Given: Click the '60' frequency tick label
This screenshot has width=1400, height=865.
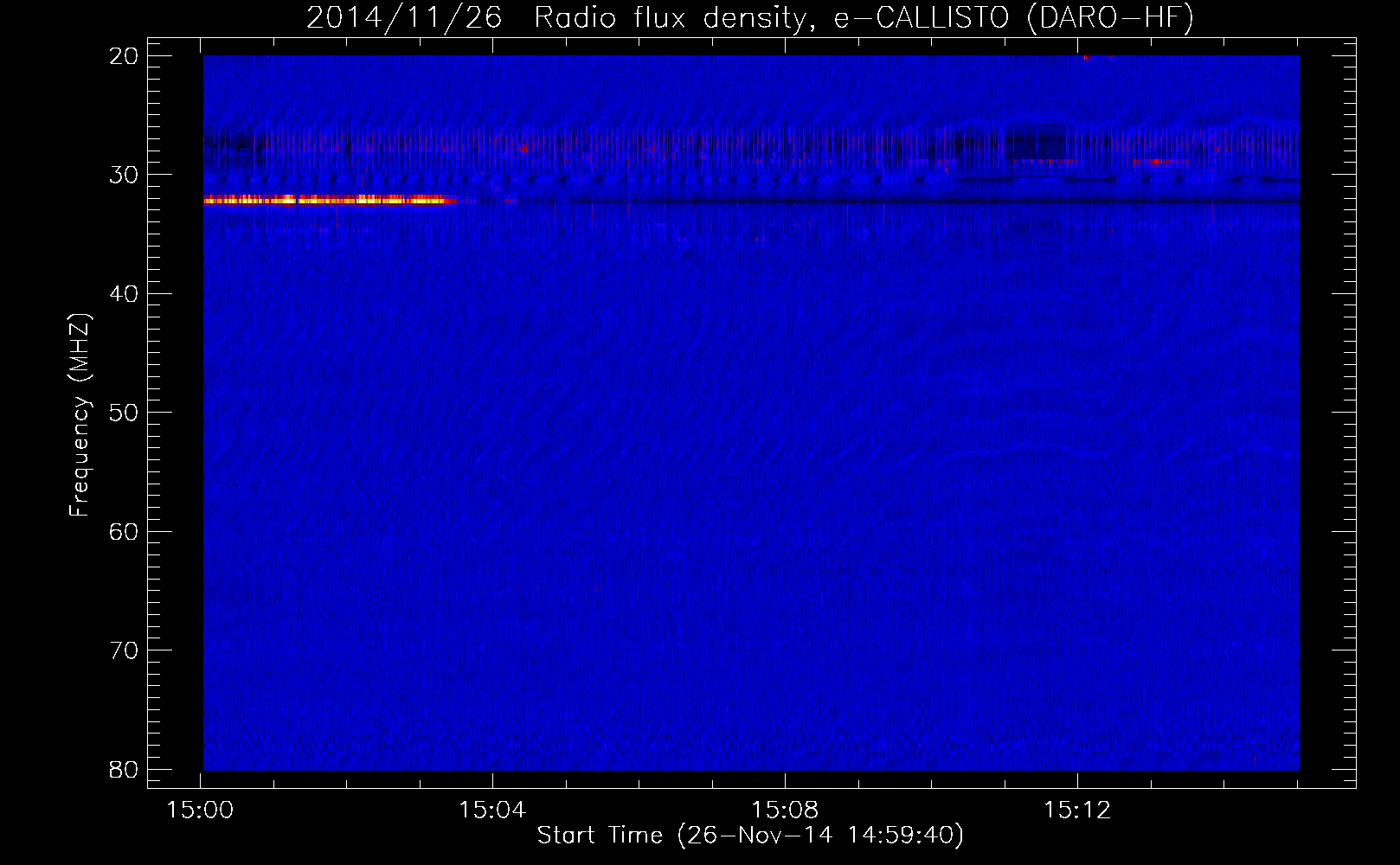Looking at the screenshot, I should tap(124, 531).
